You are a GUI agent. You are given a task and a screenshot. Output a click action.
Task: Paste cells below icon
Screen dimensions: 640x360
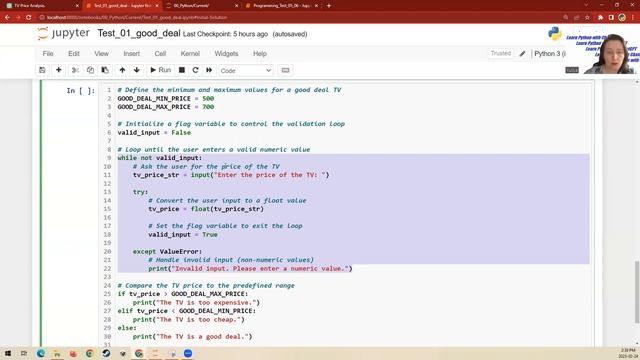coord(105,70)
